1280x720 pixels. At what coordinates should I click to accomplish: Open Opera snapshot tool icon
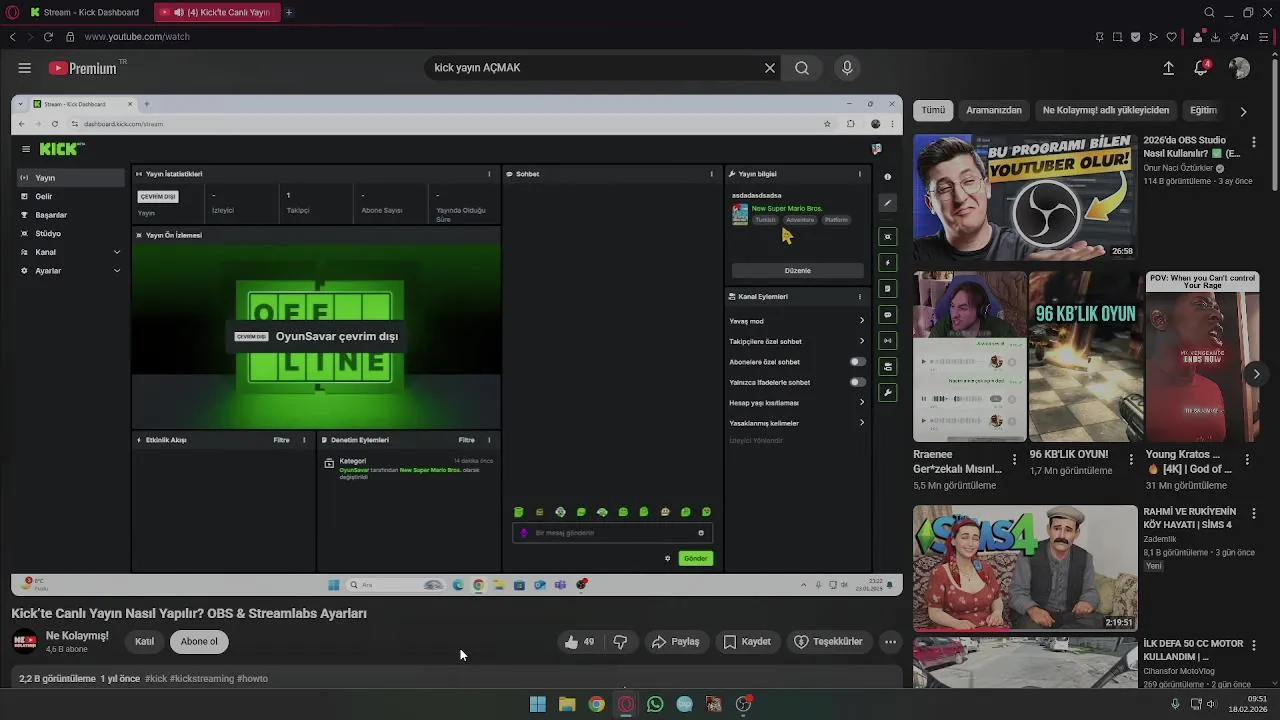1118,37
